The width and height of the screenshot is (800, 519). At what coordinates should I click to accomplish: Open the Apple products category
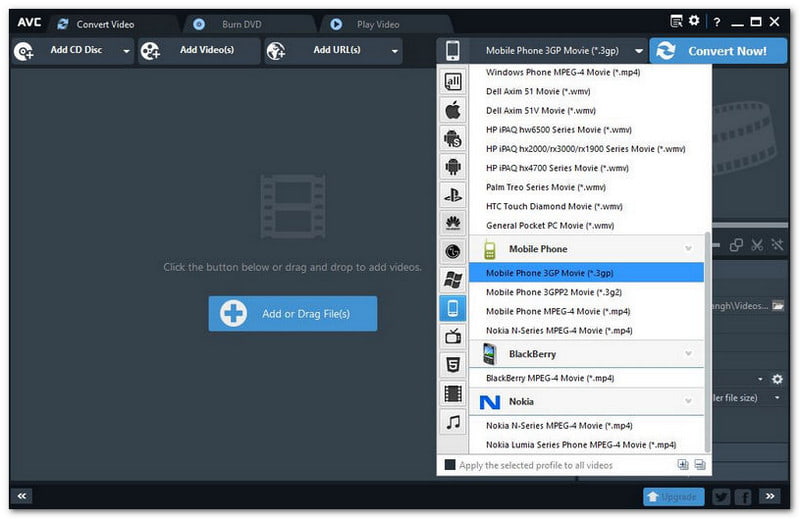coord(453,110)
